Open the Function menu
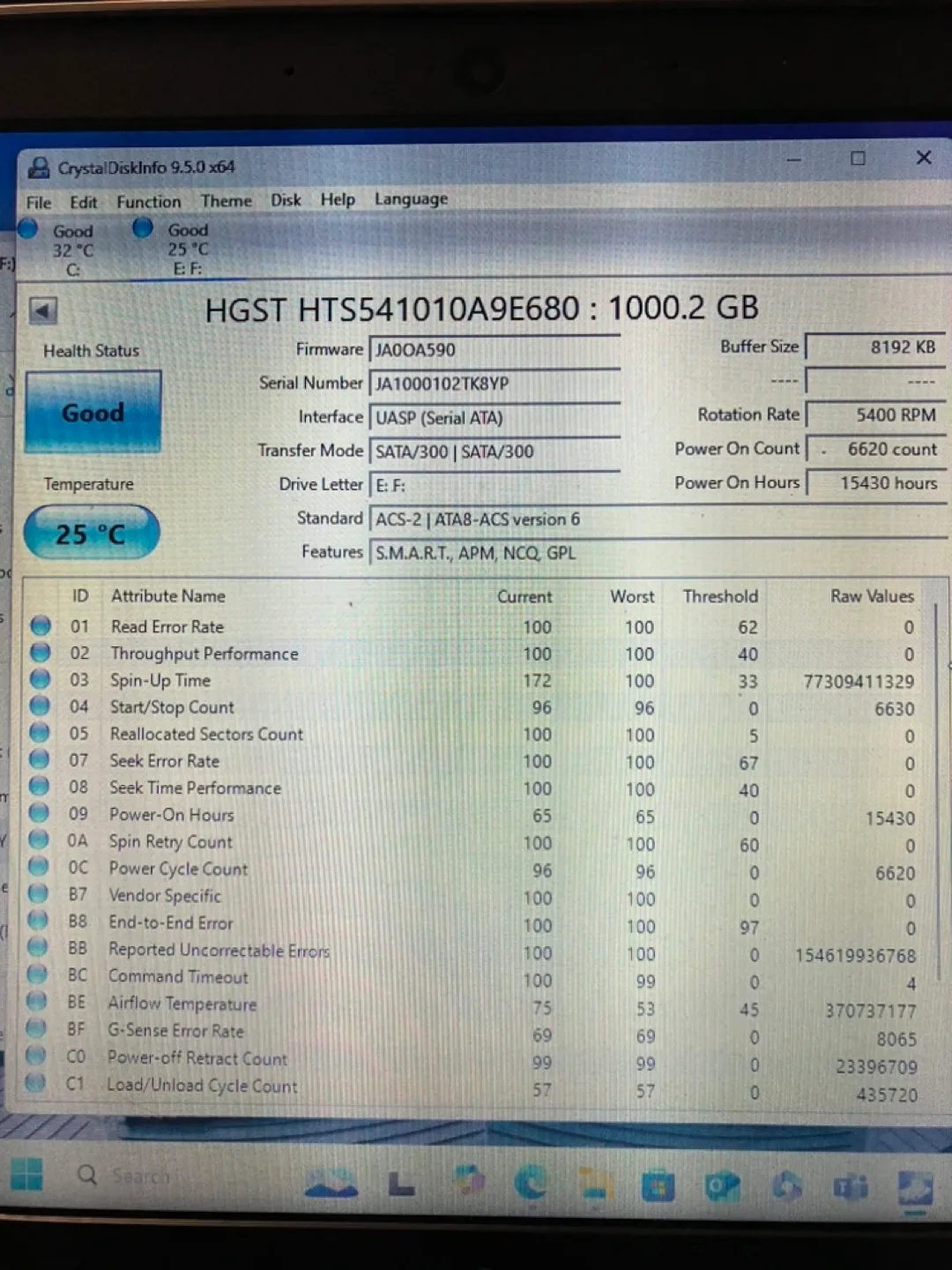Viewport: 952px width, 1270px height. [148, 201]
